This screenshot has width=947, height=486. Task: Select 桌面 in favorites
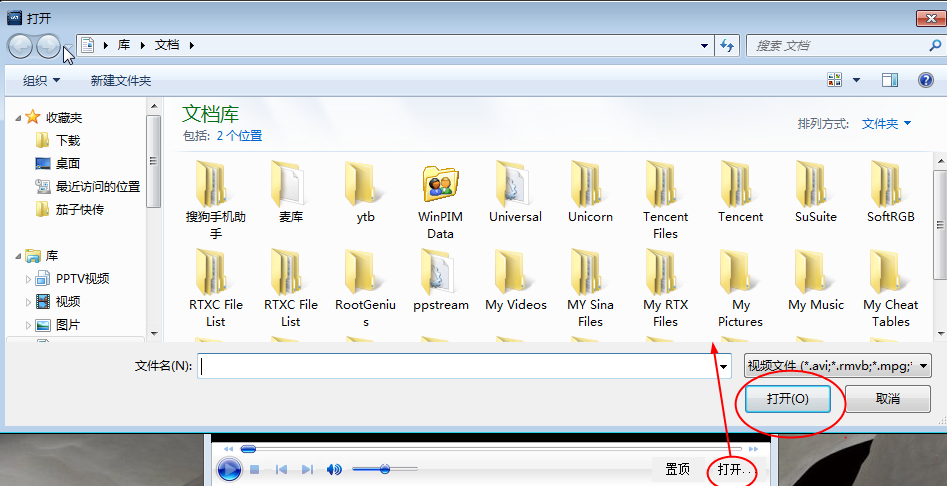click(x=68, y=164)
